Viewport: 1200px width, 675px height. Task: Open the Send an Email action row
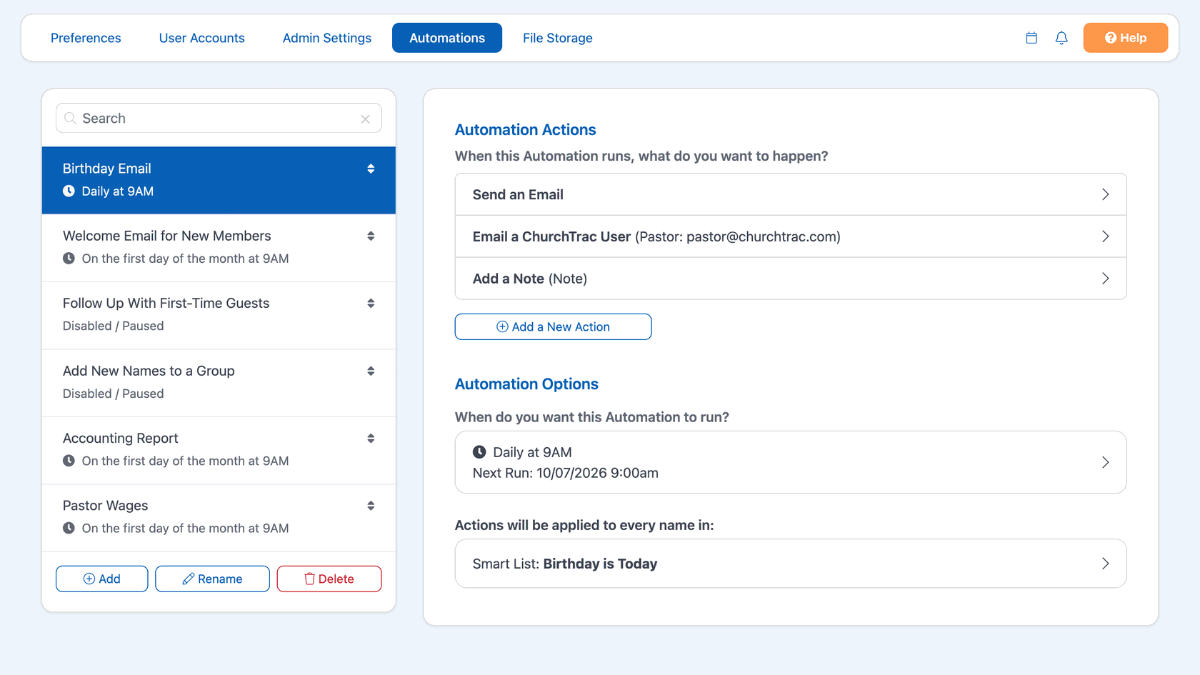[x=791, y=195]
